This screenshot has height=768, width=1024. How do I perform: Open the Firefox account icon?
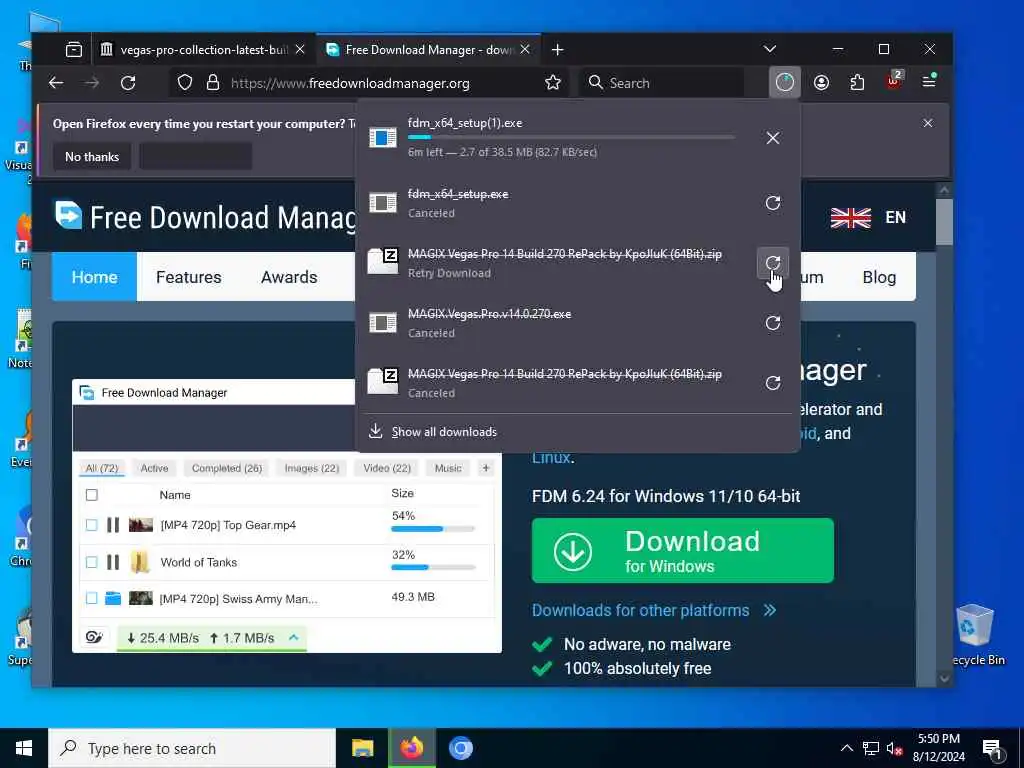coord(821,82)
